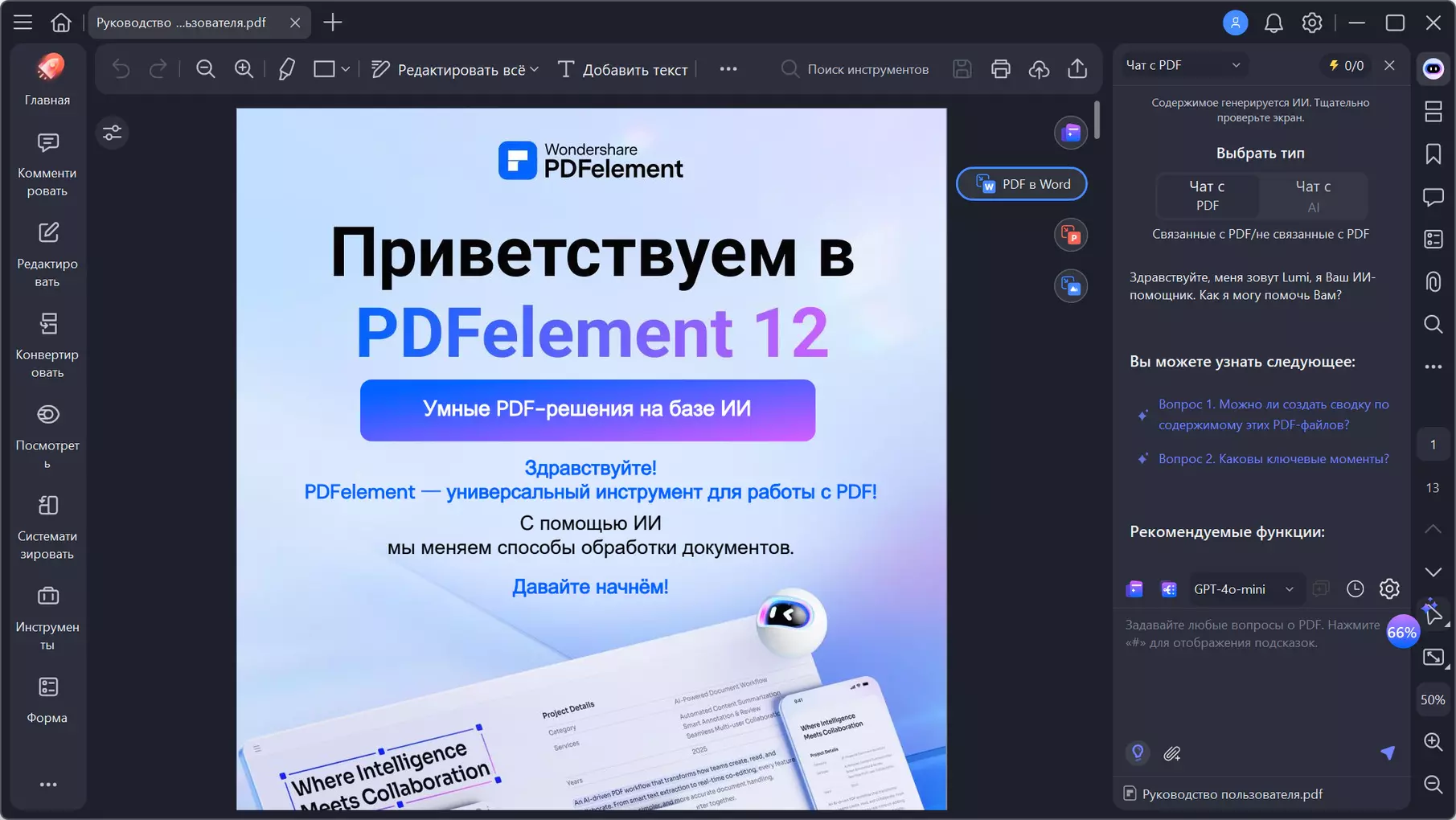Open the comments panel icon in right bar
Viewport: 1456px width, 820px height.
(x=1433, y=197)
